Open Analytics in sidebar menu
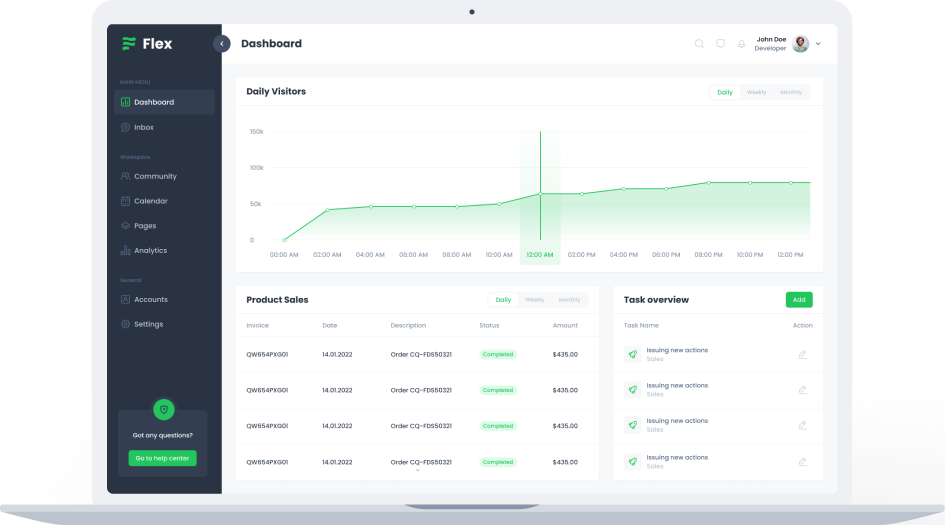Viewport: 945px width, 525px height. pos(150,250)
